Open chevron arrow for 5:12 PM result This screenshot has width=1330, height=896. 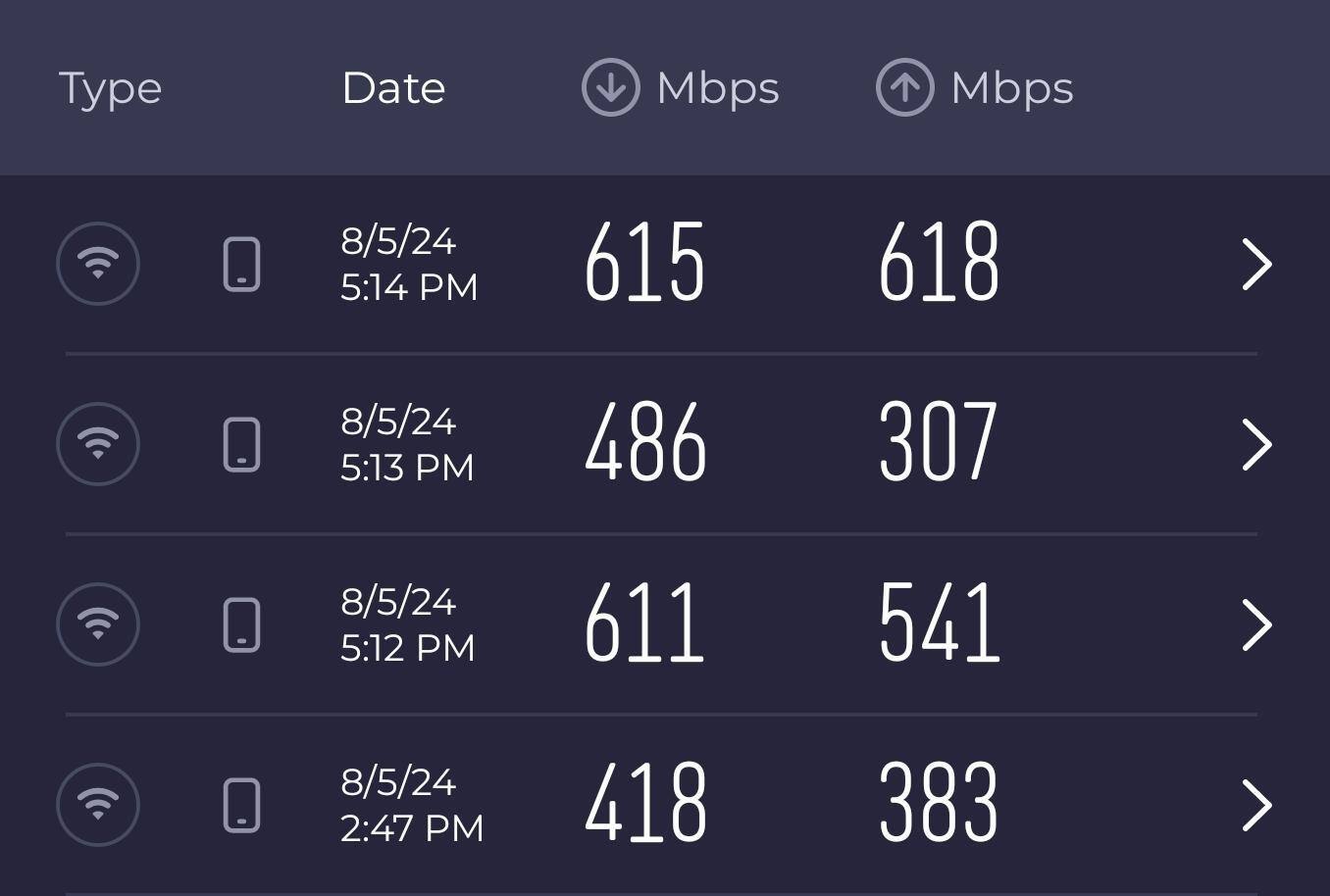[1256, 624]
